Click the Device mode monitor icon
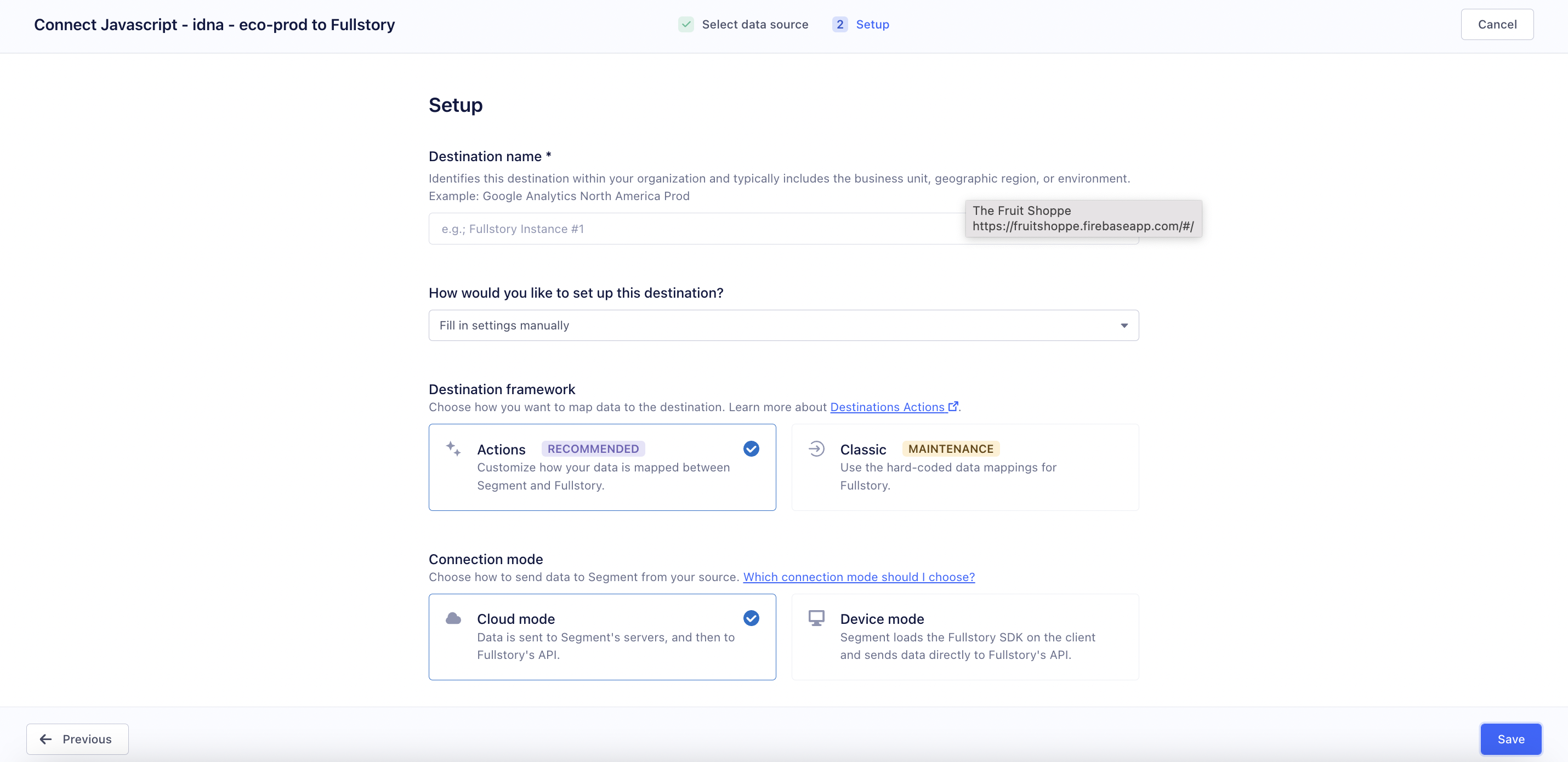The image size is (1568, 762). click(816, 618)
